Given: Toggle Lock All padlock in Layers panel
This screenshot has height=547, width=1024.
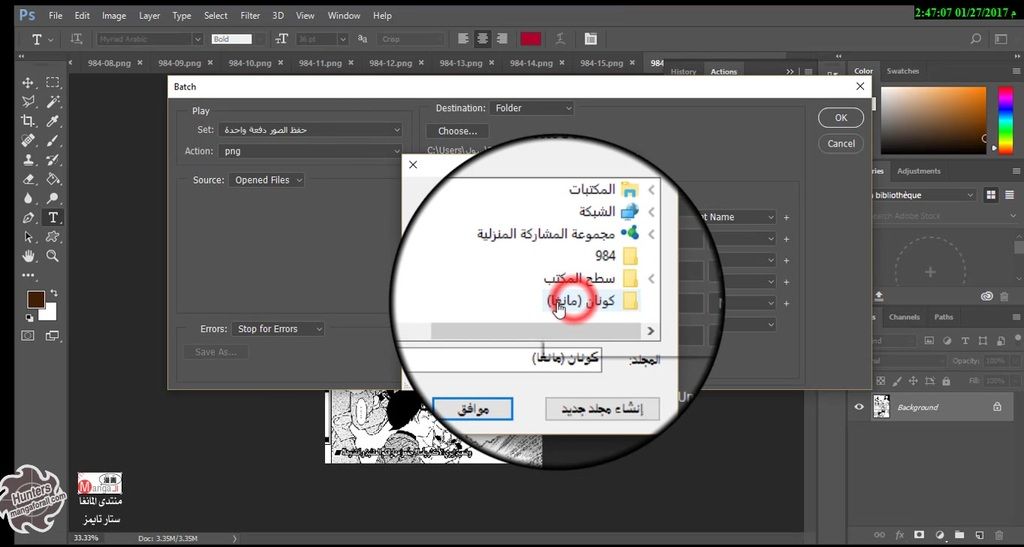Looking at the screenshot, I should pos(946,381).
